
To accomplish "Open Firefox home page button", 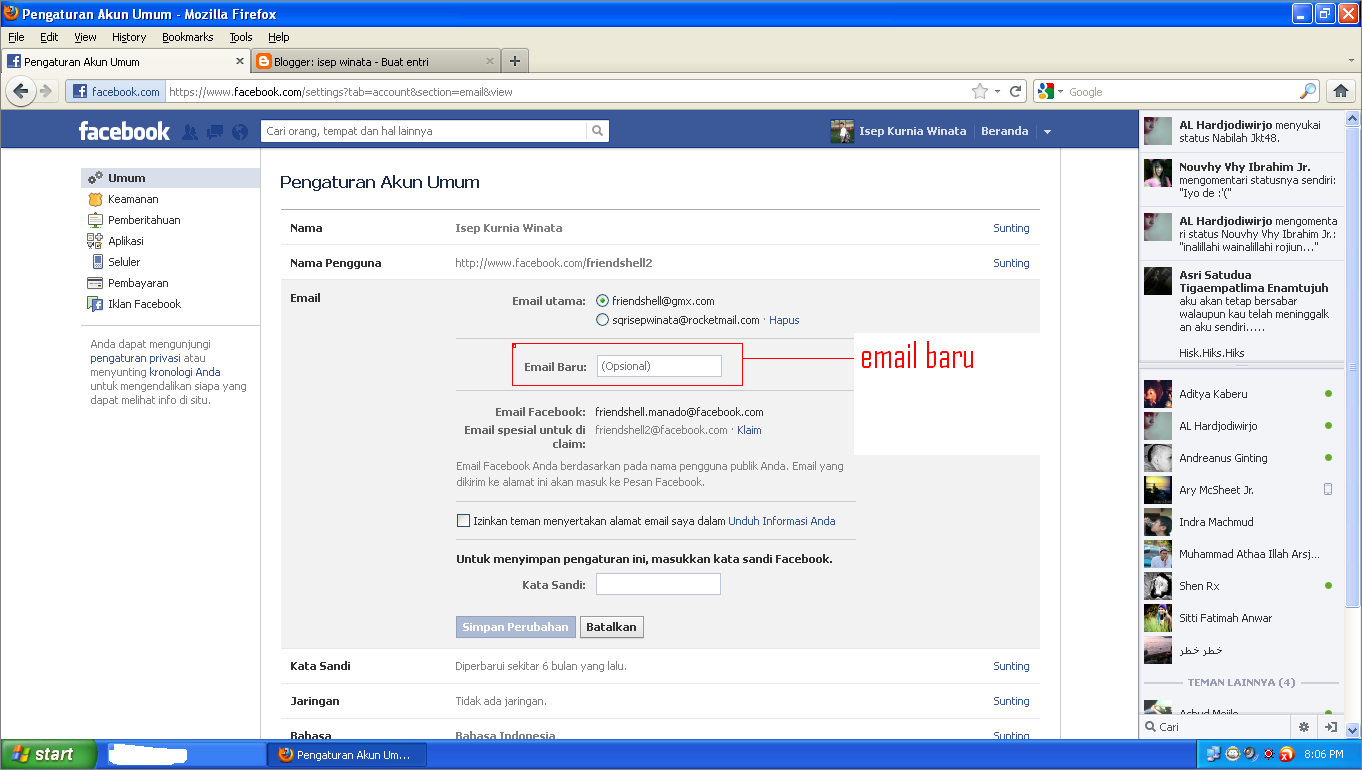I will 1340,91.
